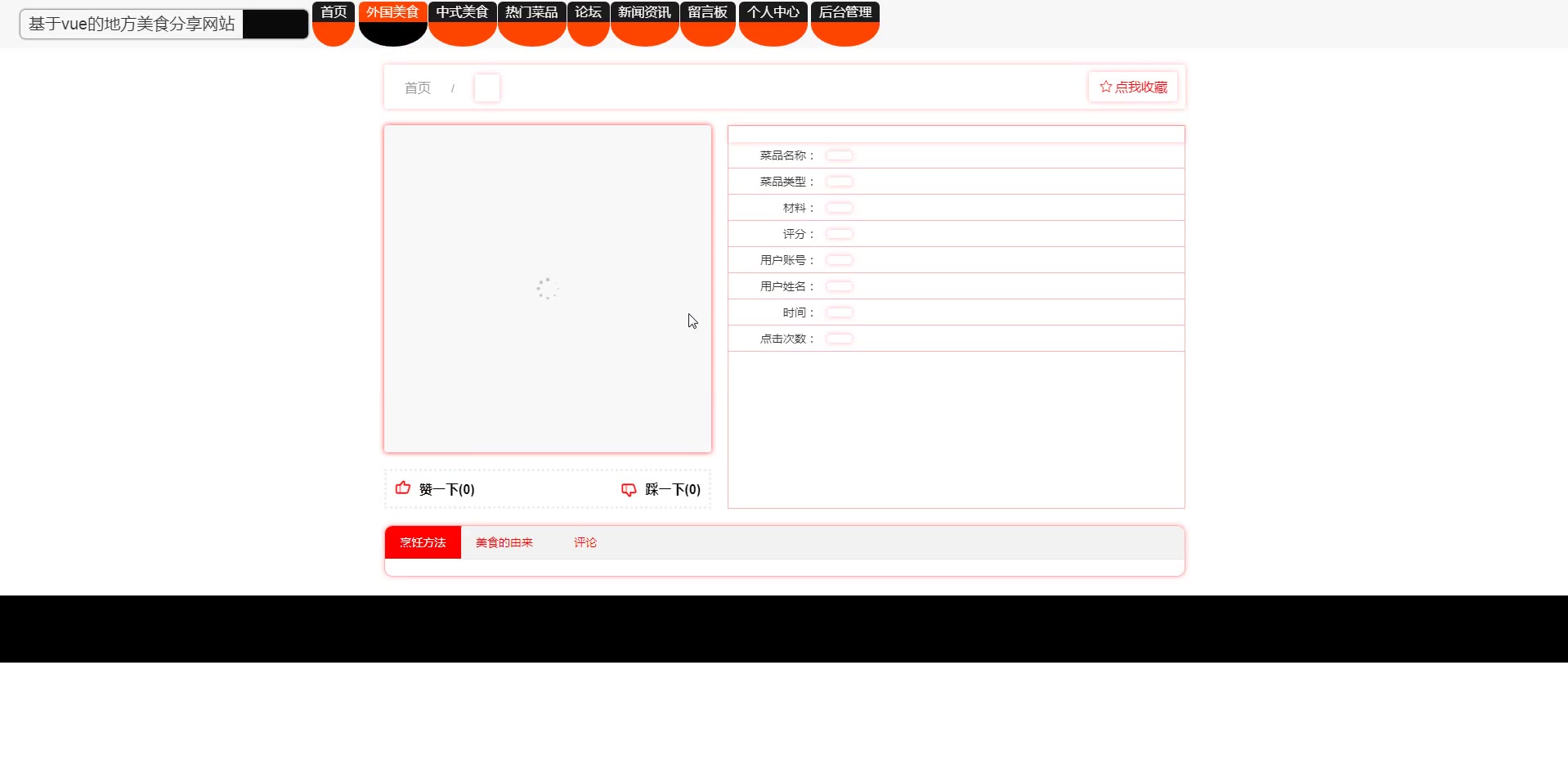Click the 点我收藏 favorite button

click(x=1133, y=87)
